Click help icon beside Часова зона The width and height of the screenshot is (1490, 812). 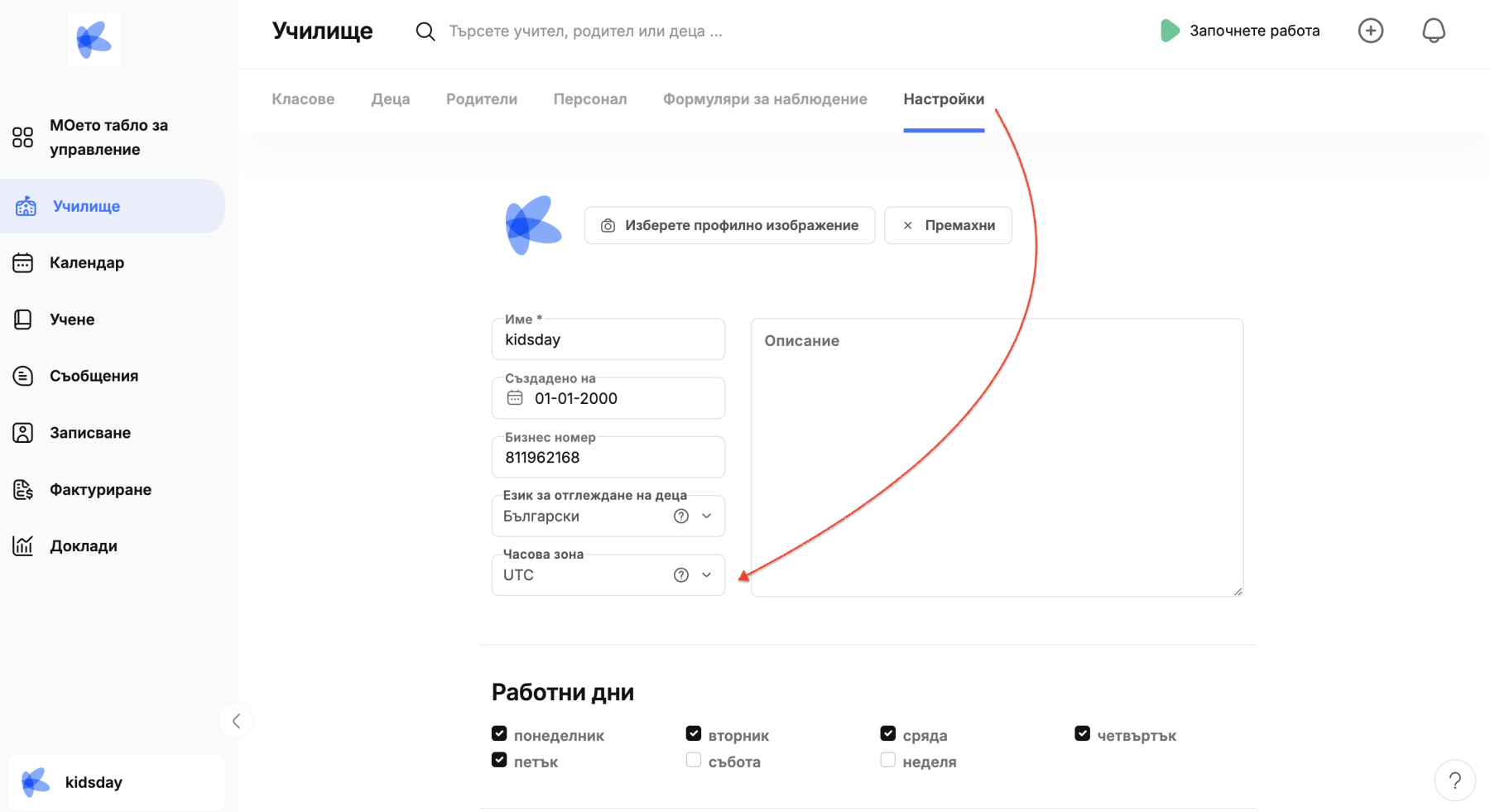(680, 575)
